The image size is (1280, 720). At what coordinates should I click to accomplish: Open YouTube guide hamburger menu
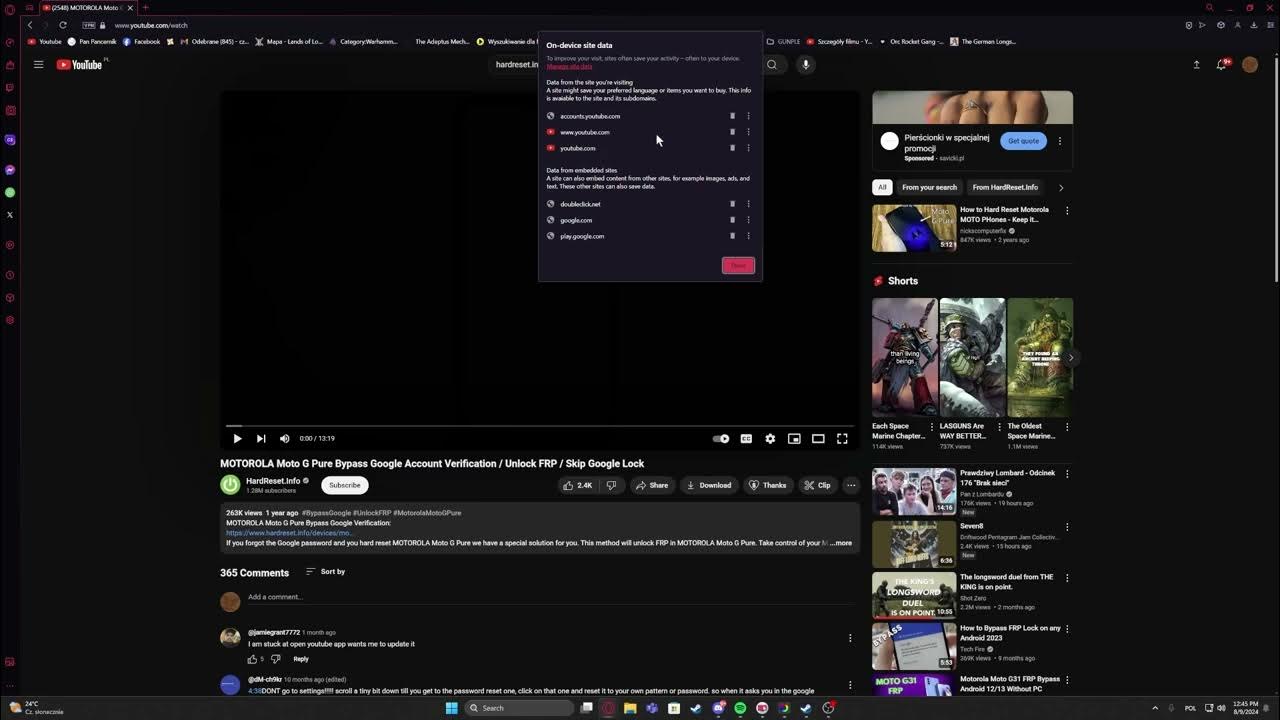tap(38, 65)
